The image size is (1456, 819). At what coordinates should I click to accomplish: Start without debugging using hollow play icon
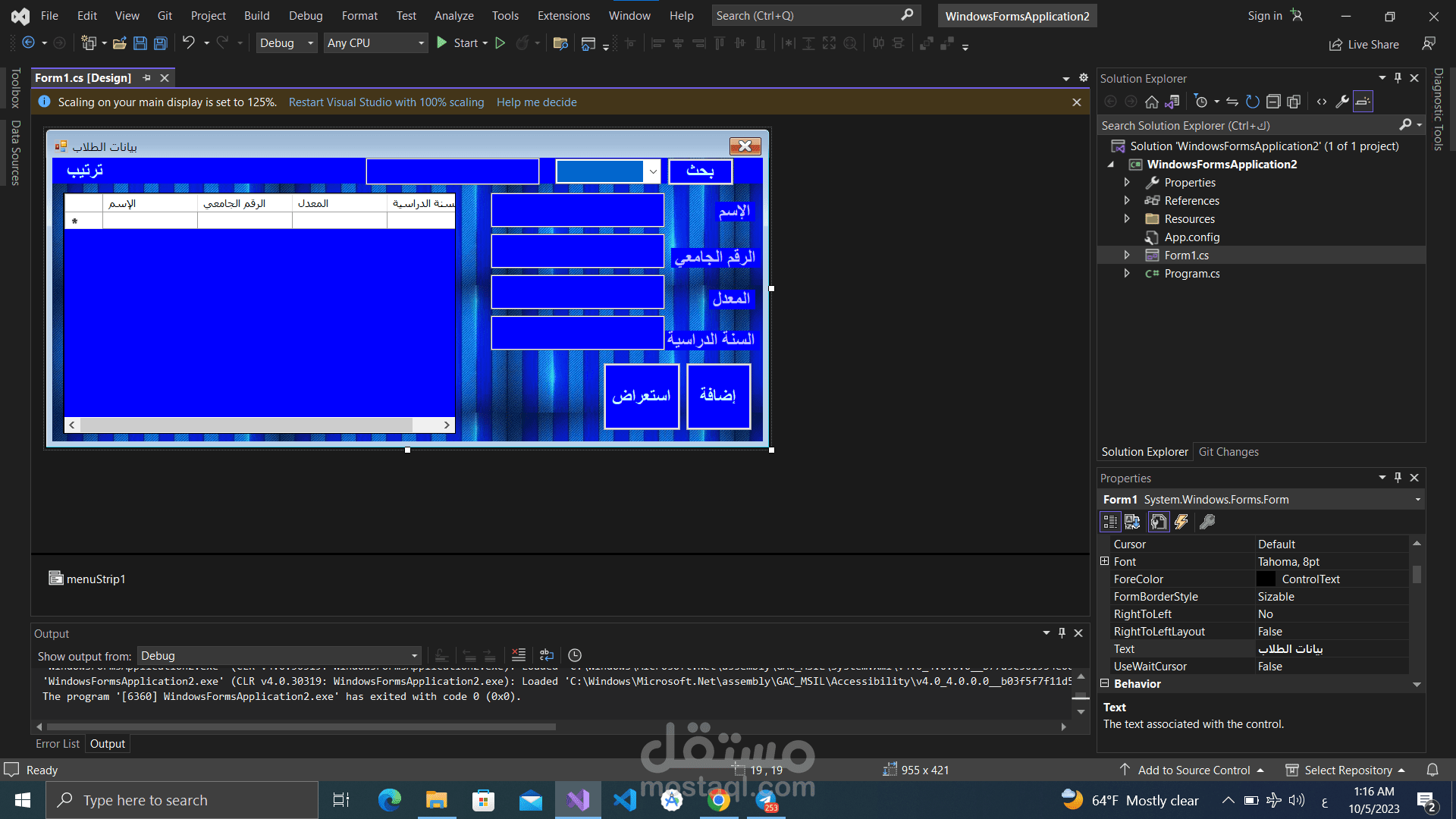(x=500, y=43)
